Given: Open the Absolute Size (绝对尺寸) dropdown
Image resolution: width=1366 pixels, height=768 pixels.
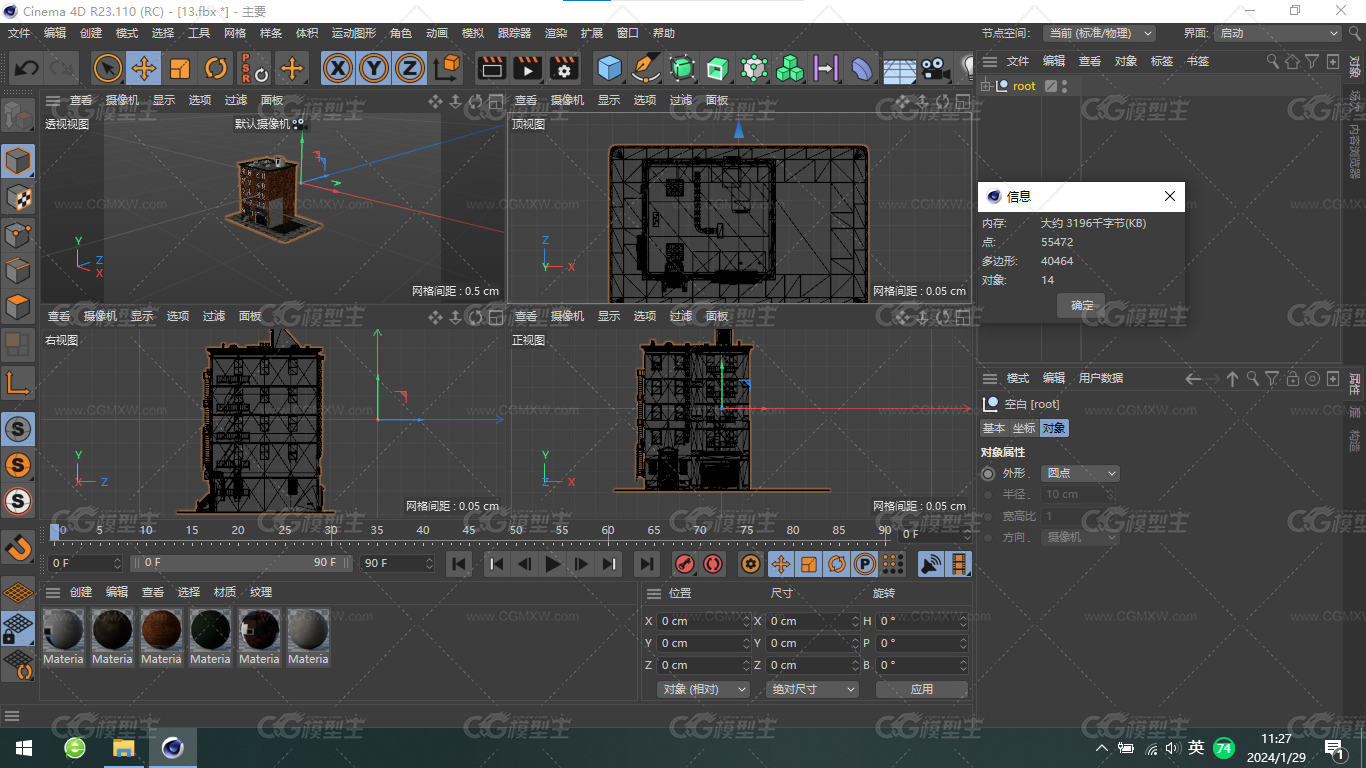Looking at the screenshot, I should point(812,689).
